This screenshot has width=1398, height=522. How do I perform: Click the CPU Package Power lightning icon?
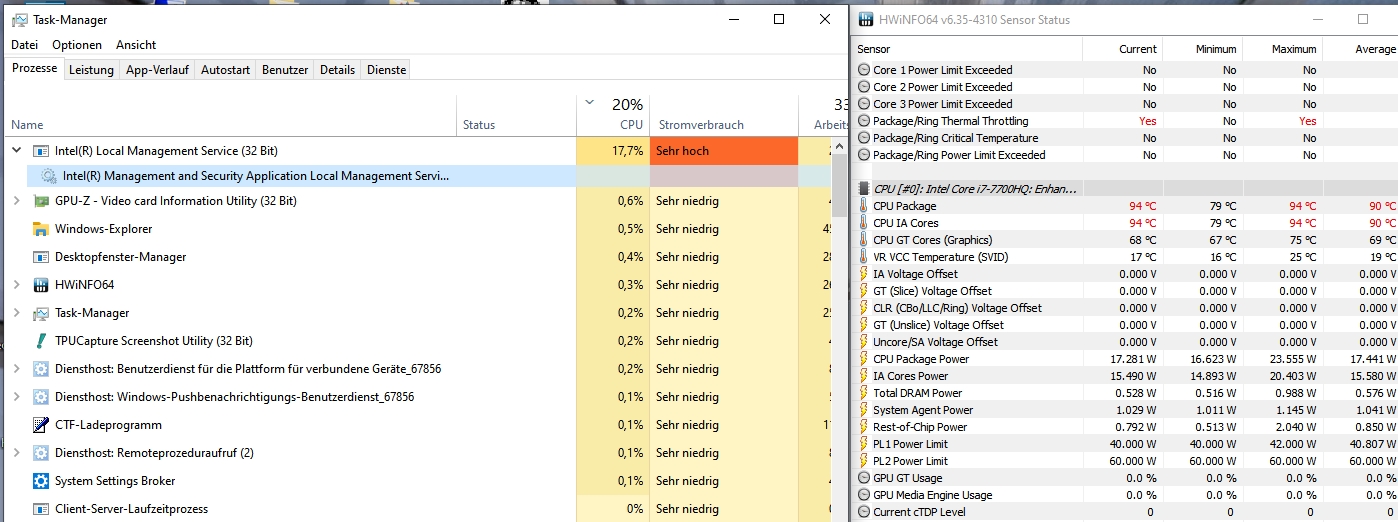pos(864,359)
